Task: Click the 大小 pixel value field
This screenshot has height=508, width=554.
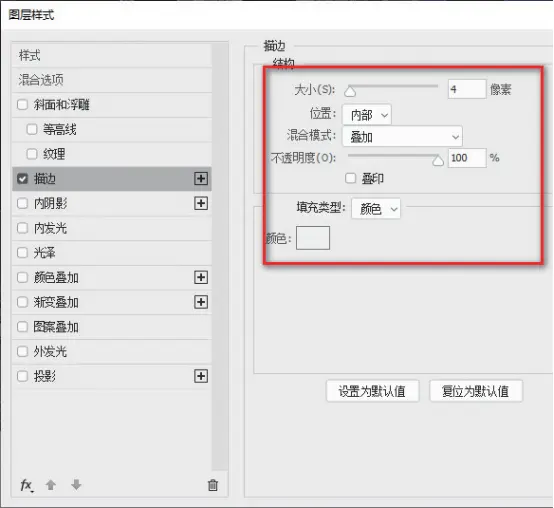Action: [x=467, y=89]
